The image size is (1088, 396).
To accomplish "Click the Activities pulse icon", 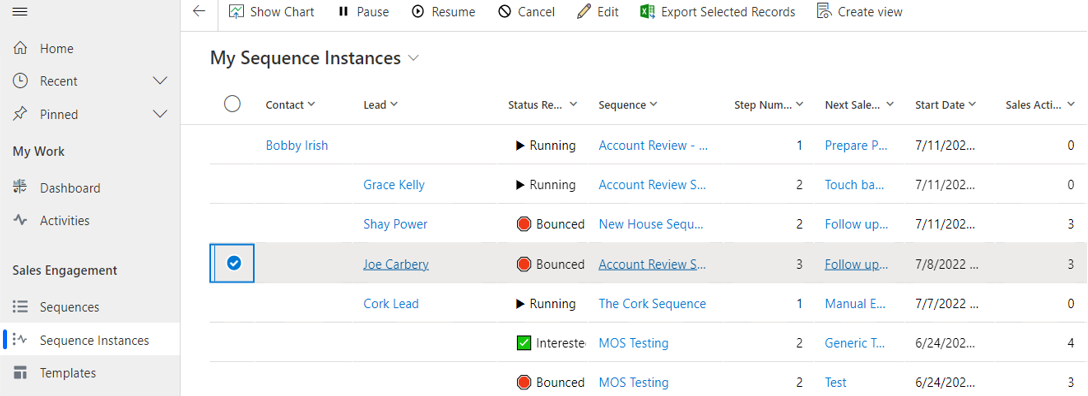I will (x=21, y=221).
